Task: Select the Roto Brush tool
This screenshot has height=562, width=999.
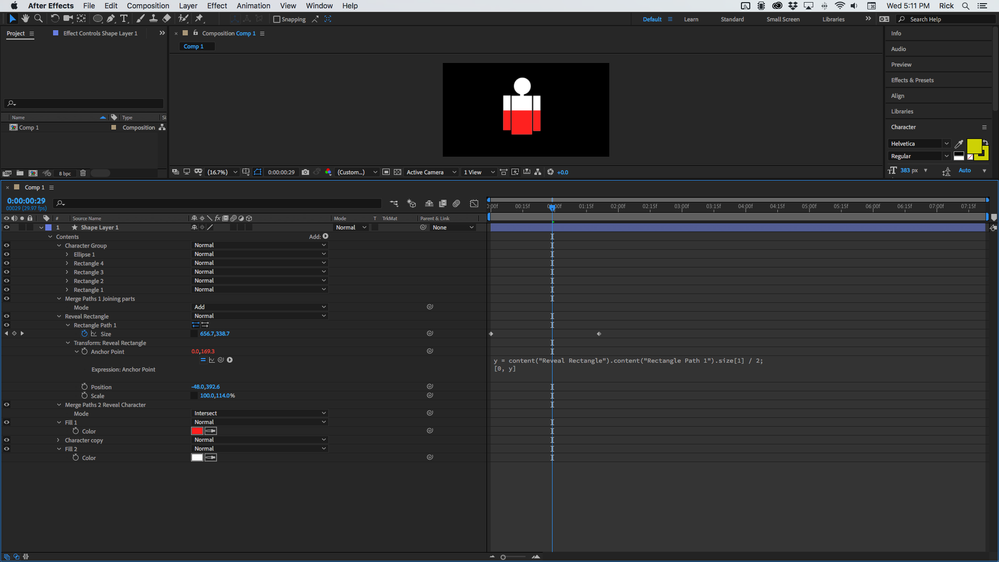Action: pyautogui.click(x=183, y=19)
